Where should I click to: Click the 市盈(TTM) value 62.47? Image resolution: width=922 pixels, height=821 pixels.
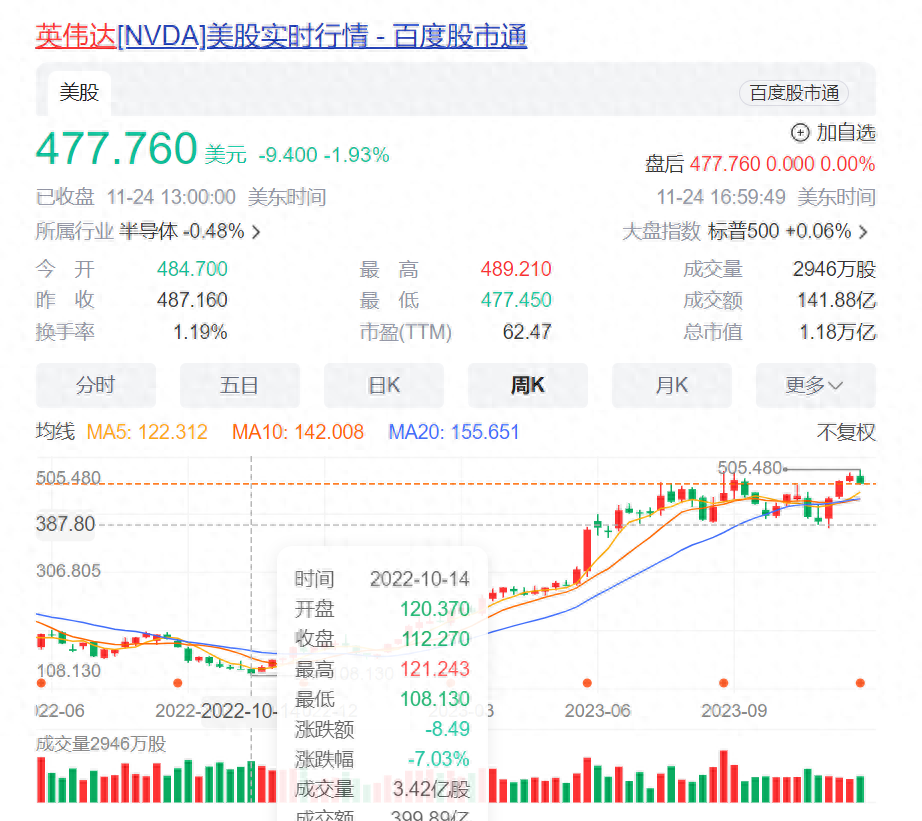point(527,332)
